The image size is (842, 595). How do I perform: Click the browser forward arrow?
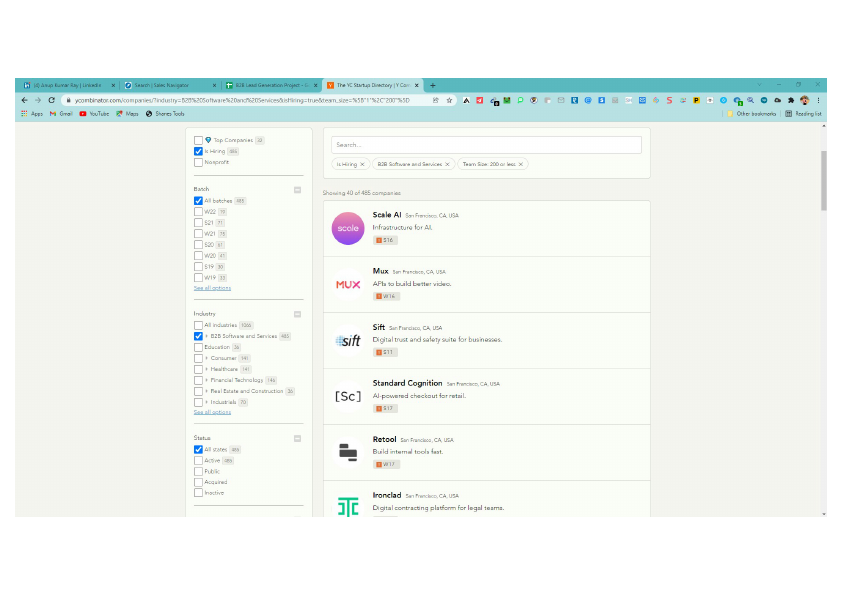pyautogui.click(x=38, y=100)
